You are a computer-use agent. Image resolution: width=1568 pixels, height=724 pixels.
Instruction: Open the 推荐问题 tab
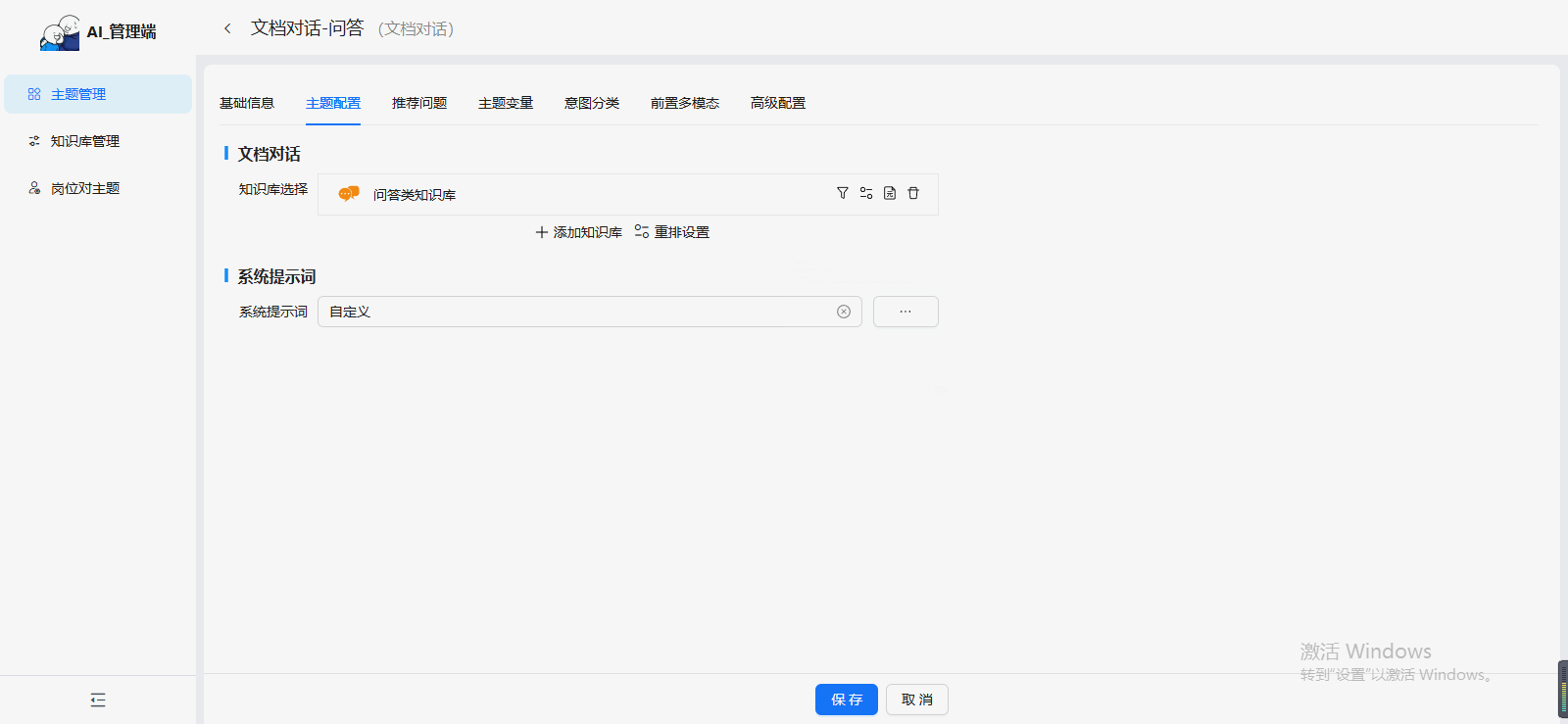tap(419, 103)
